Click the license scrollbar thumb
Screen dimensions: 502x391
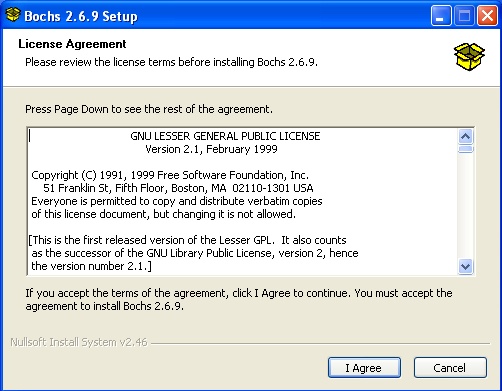coord(465,149)
